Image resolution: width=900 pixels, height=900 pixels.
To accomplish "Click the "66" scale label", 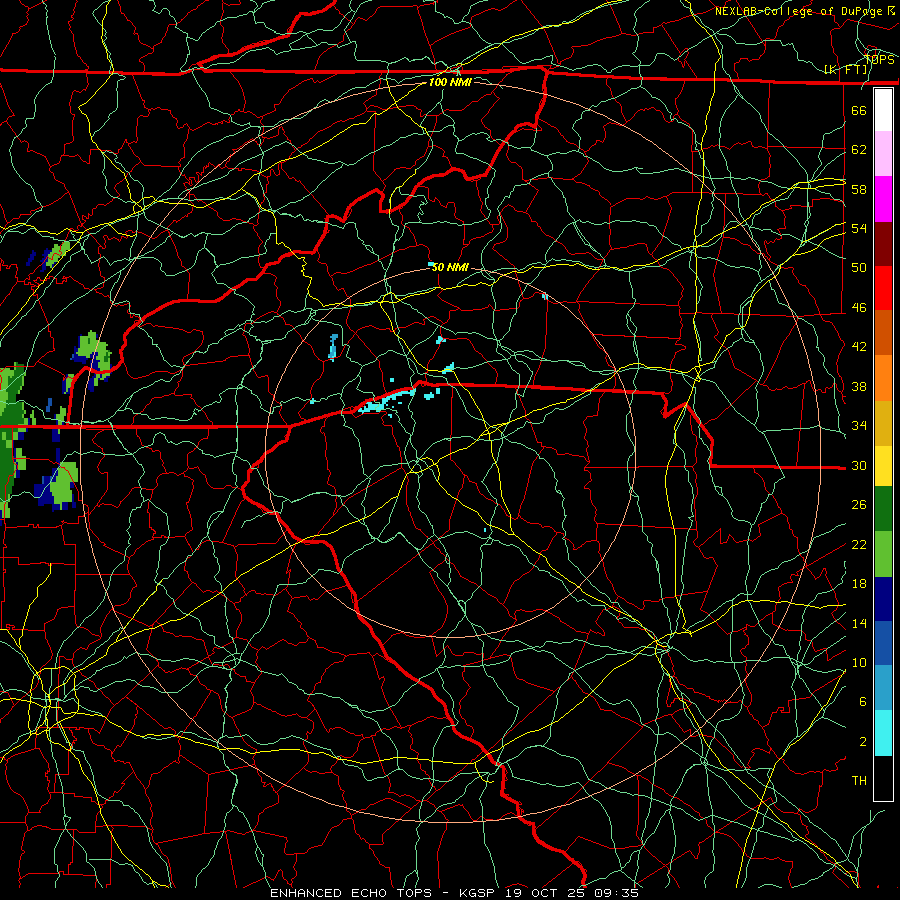I will [x=859, y=110].
